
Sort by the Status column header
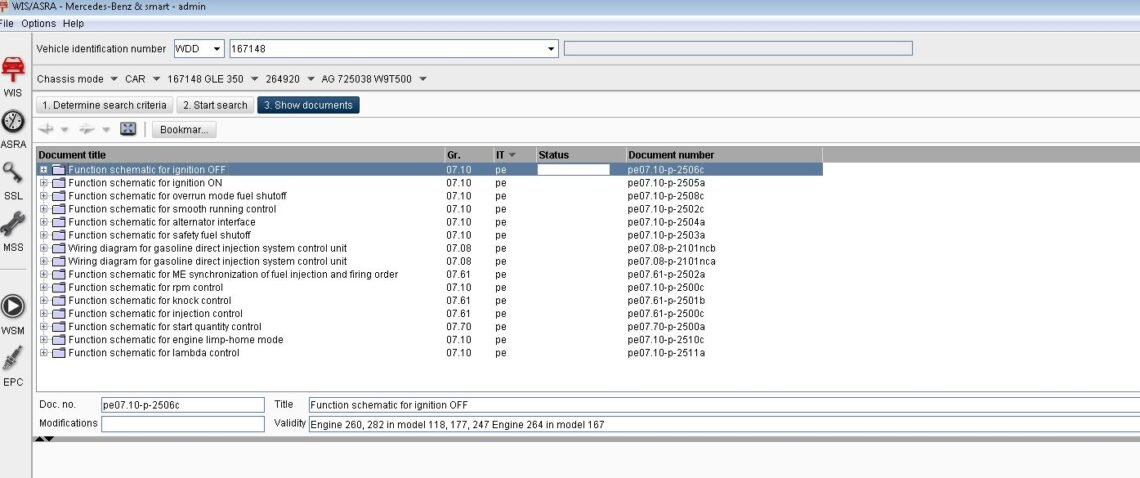pyautogui.click(x=581, y=154)
